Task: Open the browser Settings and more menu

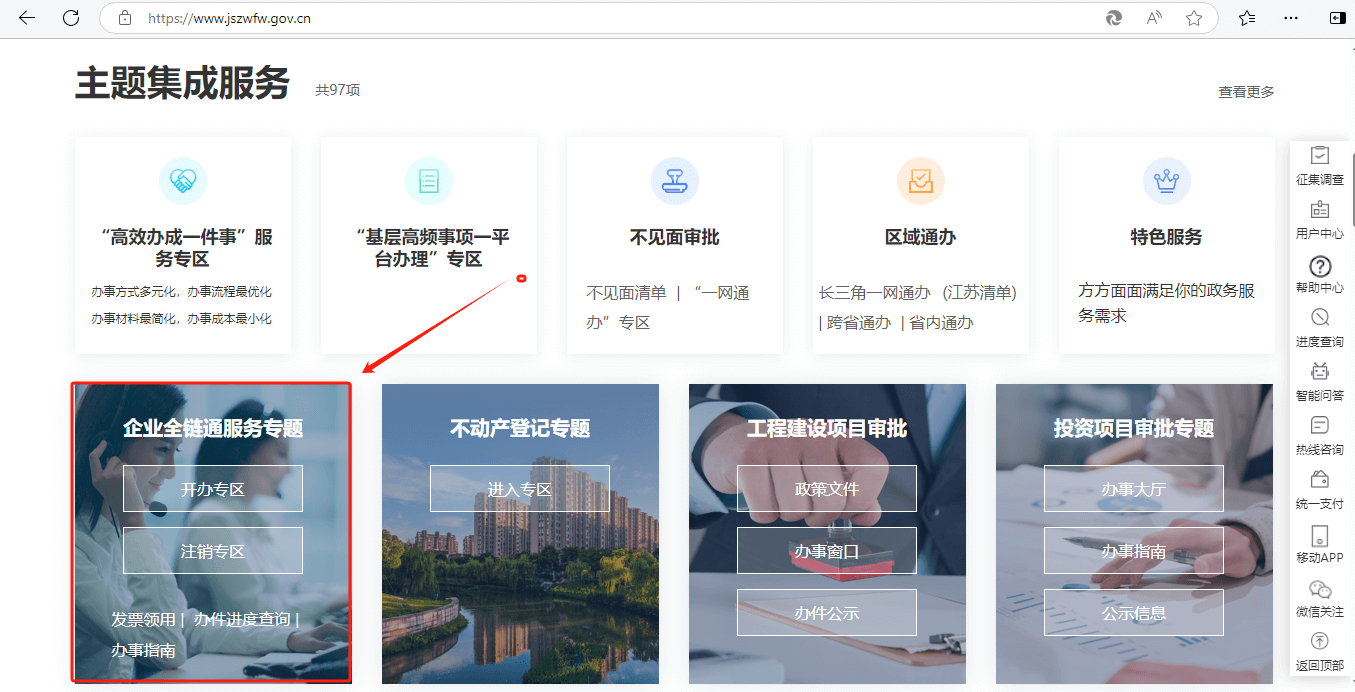Action: click(1291, 18)
